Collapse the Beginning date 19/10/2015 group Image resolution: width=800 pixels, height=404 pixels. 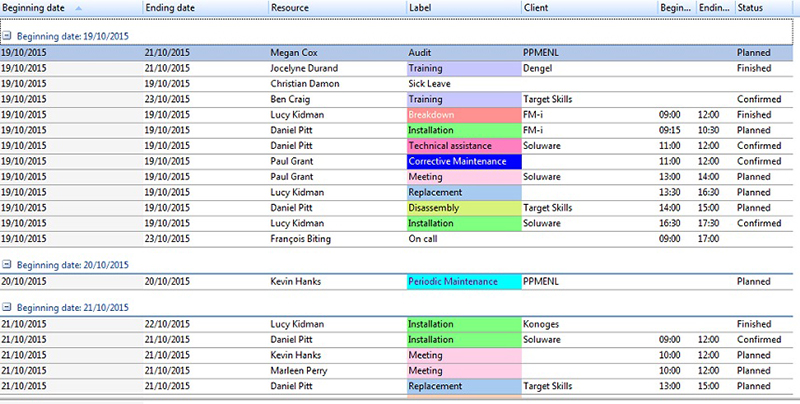[7, 33]
